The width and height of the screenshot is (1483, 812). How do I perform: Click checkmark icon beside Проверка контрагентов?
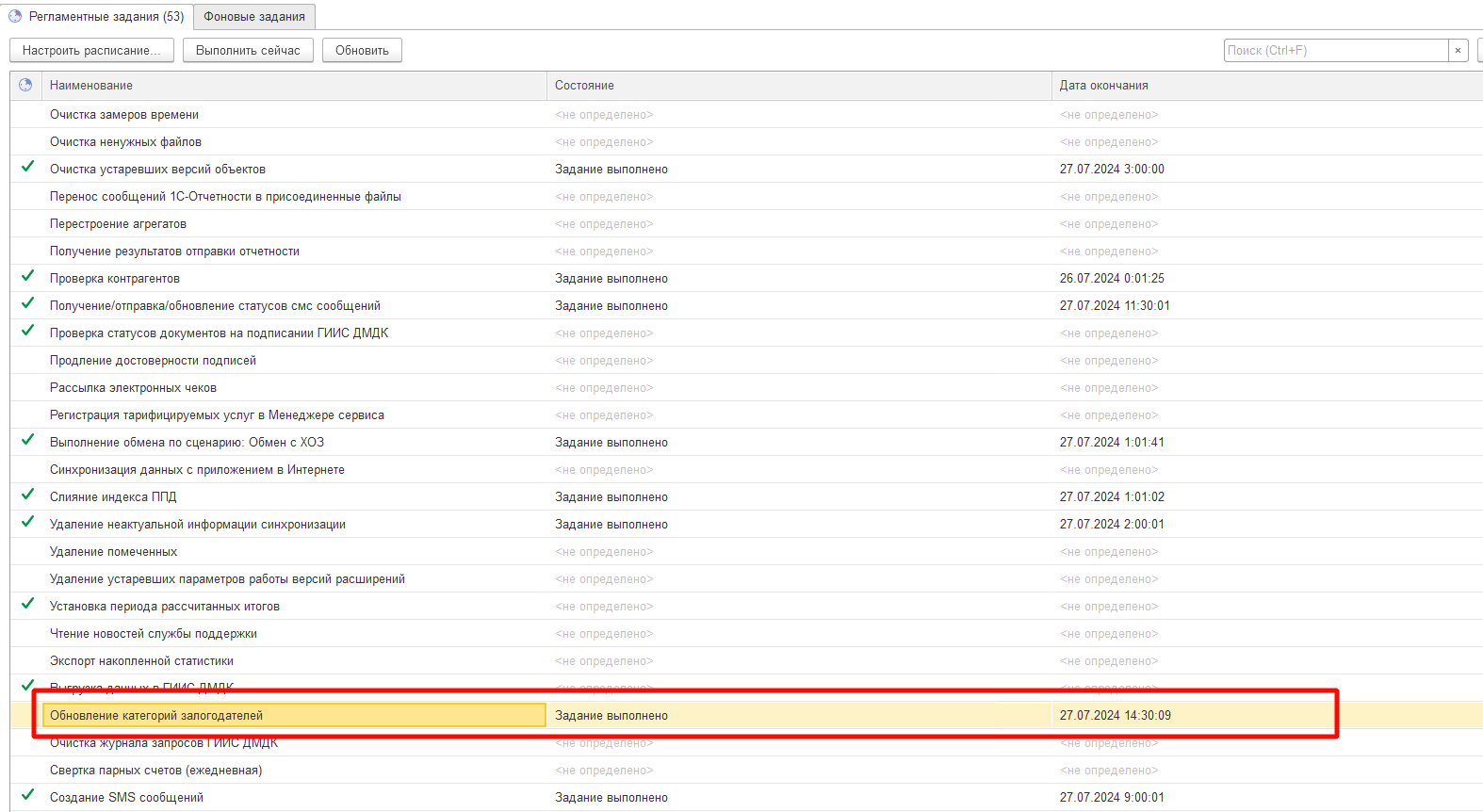coord(27,276)
